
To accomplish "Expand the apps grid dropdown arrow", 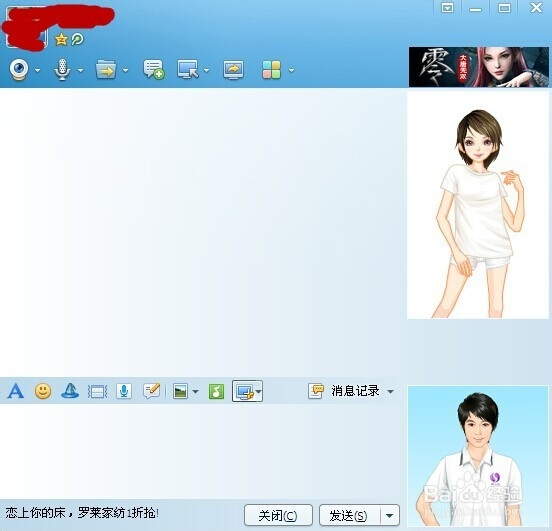I will 291,70.
